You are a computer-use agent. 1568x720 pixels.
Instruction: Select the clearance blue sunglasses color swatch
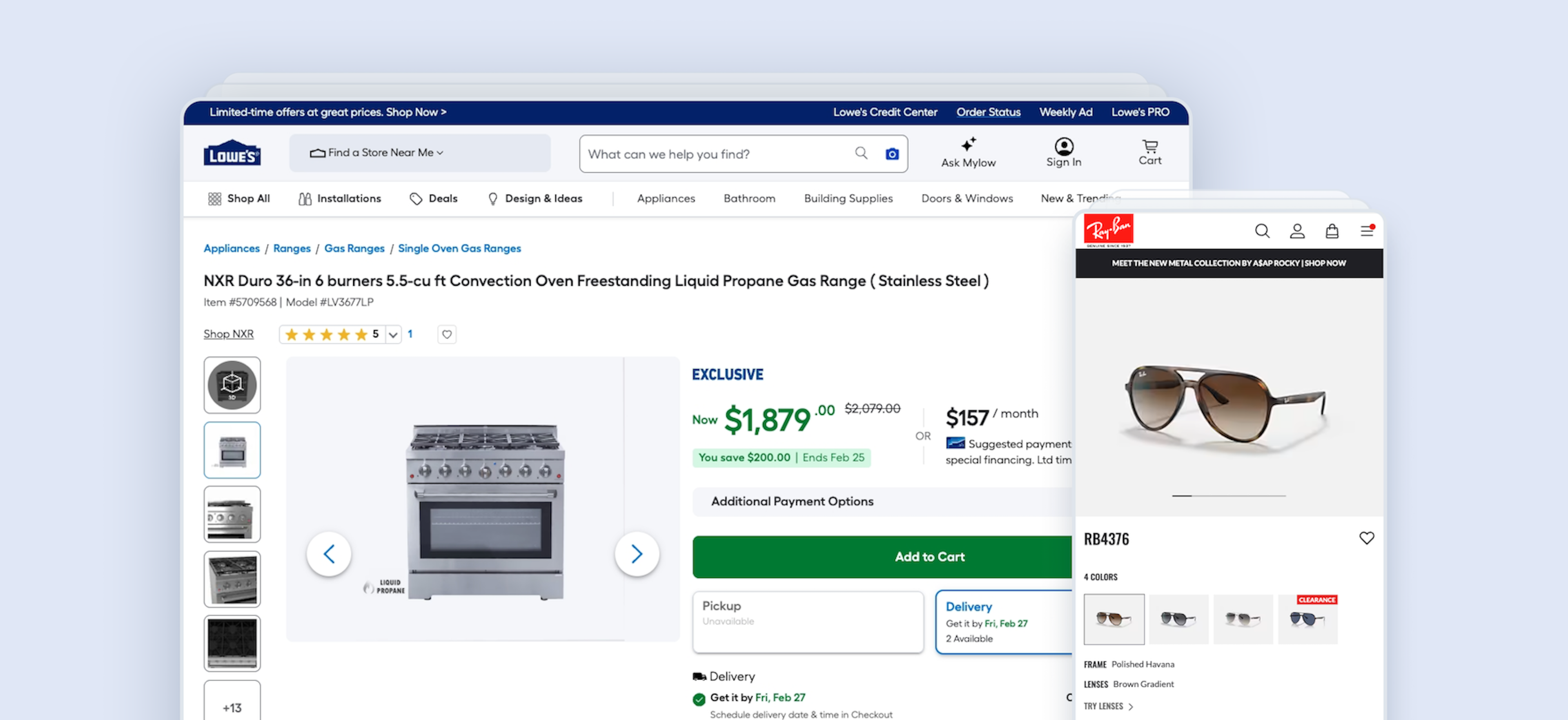point(1307,620)
